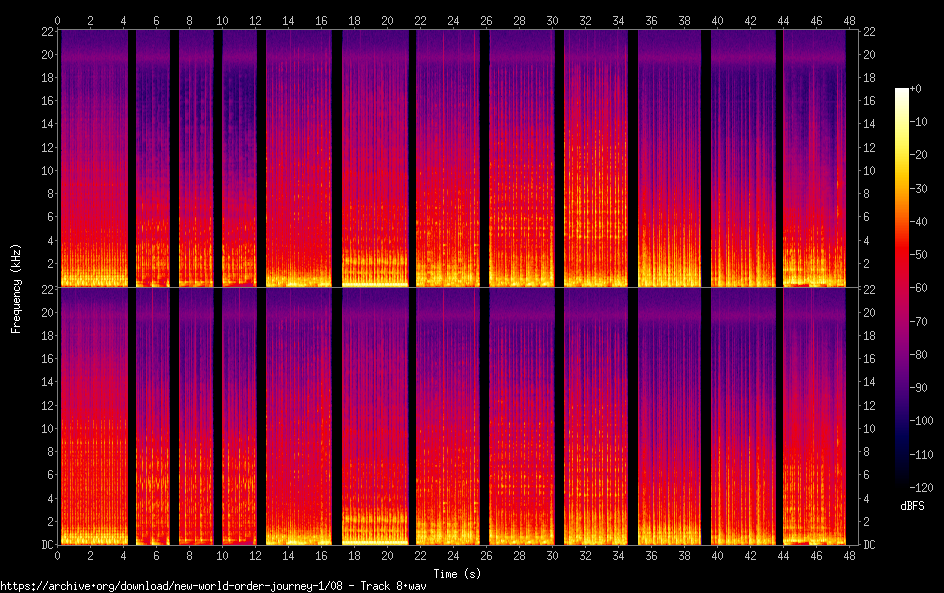Click the 48 second mark on the top time axis
Screen dimensions: 944x593
pos(849,20)
